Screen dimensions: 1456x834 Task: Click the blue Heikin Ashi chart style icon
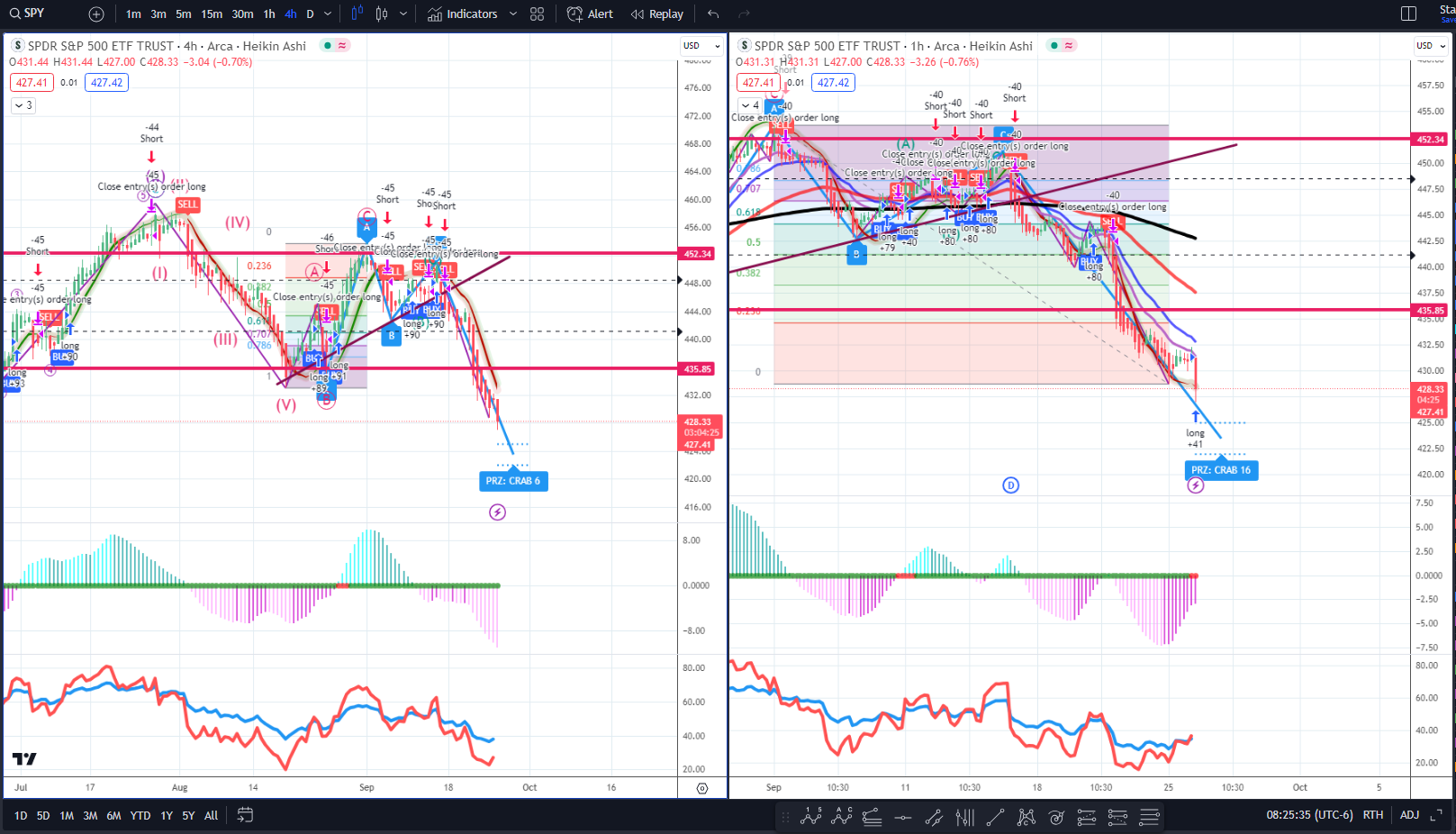tap(357, 14)
